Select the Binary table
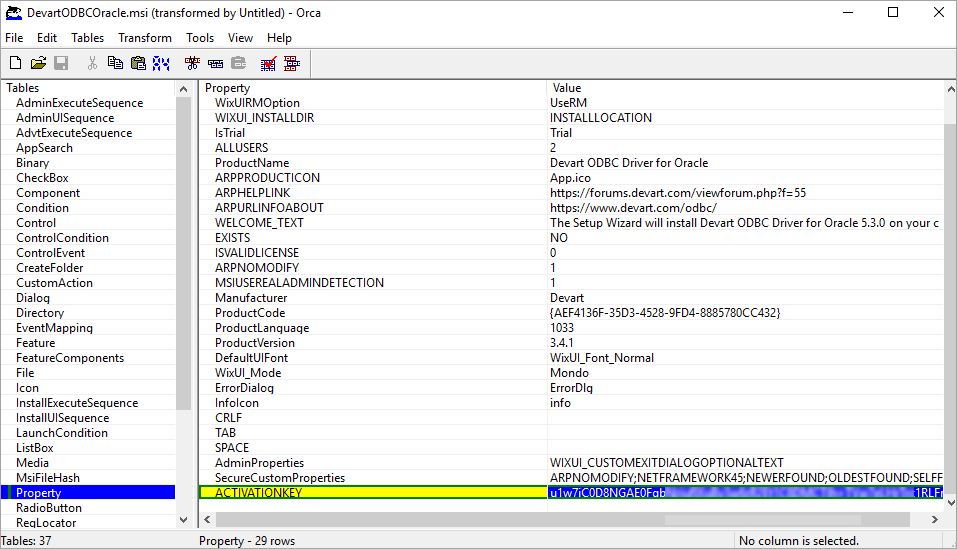Screen dimensions: 957x549 click(x=32, y=163)
